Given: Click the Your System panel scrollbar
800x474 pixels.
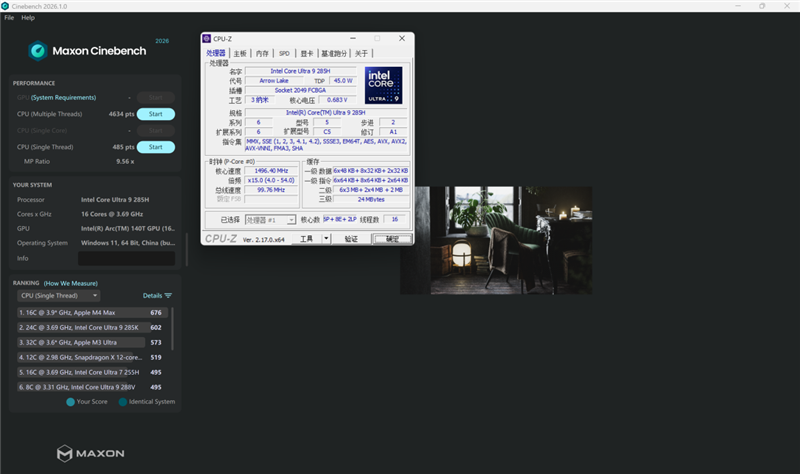Looking at the screenshot, I should tap(187, 250).
